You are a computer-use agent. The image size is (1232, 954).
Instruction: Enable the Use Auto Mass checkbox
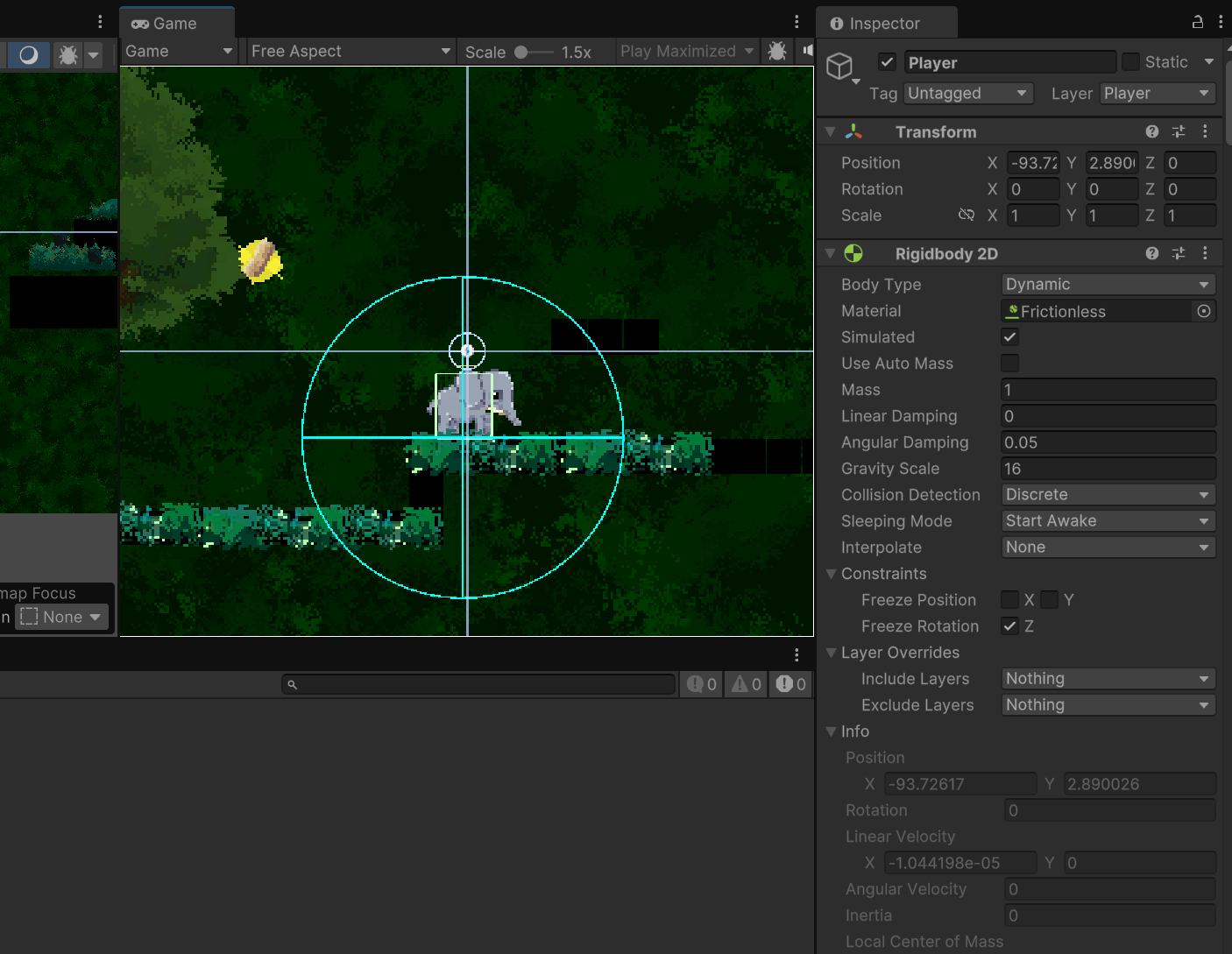(x=1009, y=364)
